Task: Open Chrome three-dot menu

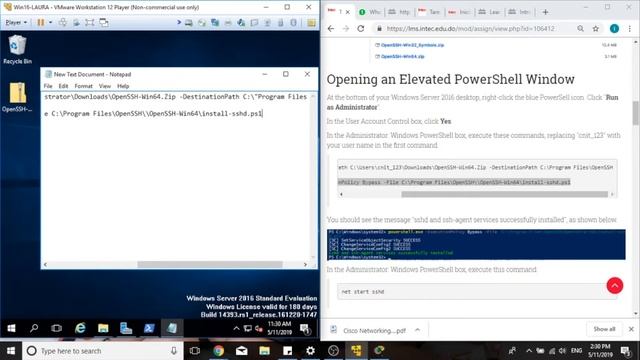Action: [630, 29]
